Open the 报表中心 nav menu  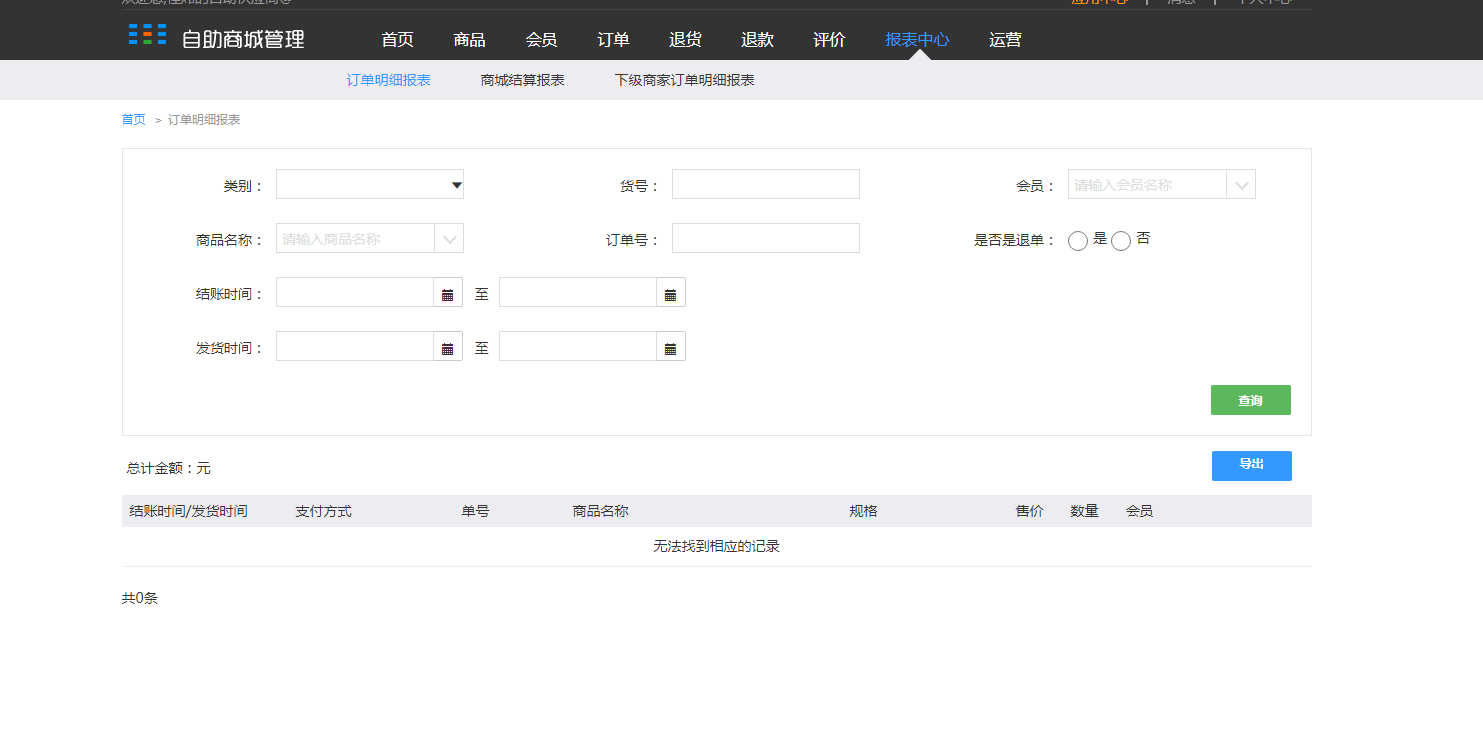click(x=917, y=40)
